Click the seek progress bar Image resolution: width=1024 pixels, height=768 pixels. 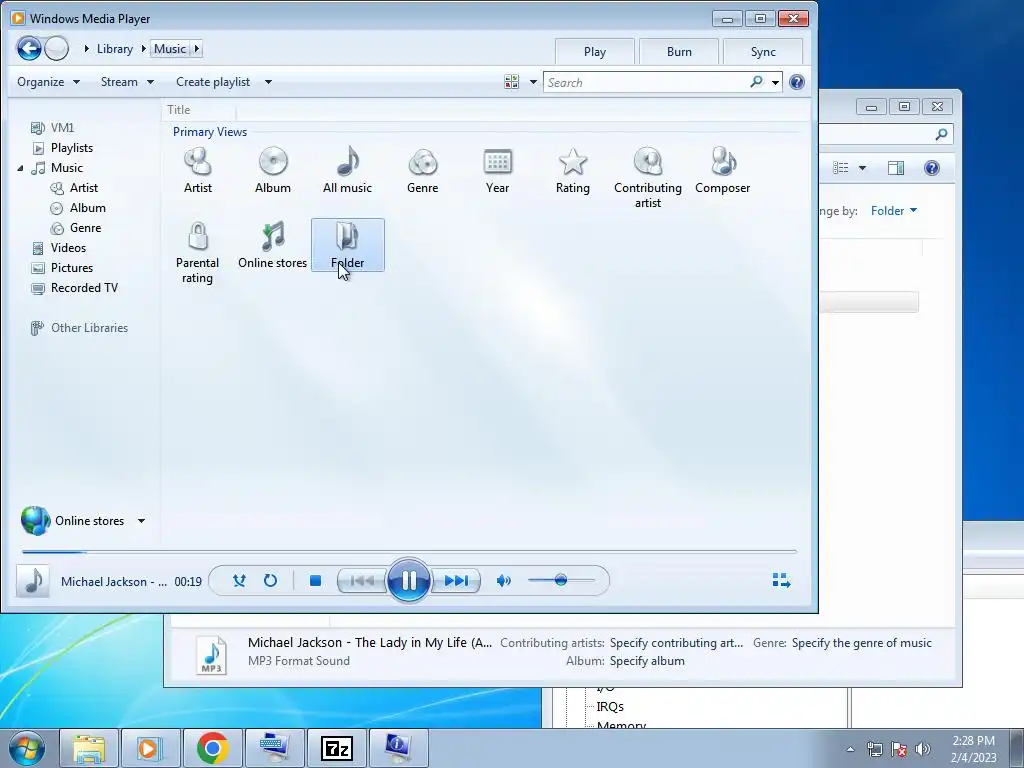pyautogui.click(x=409, y=552)
